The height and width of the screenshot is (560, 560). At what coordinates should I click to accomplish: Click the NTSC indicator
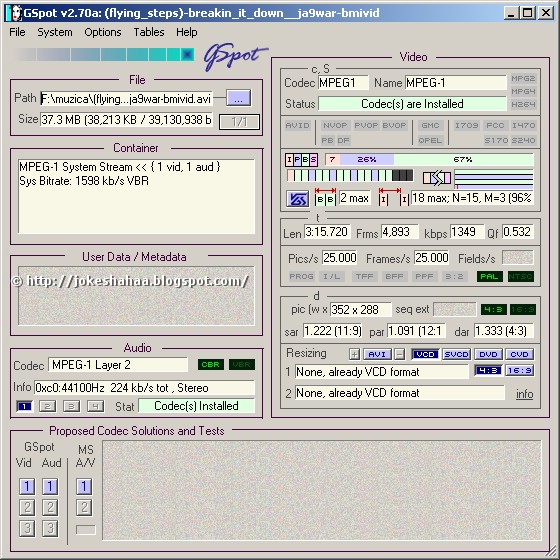coord(521,276)
